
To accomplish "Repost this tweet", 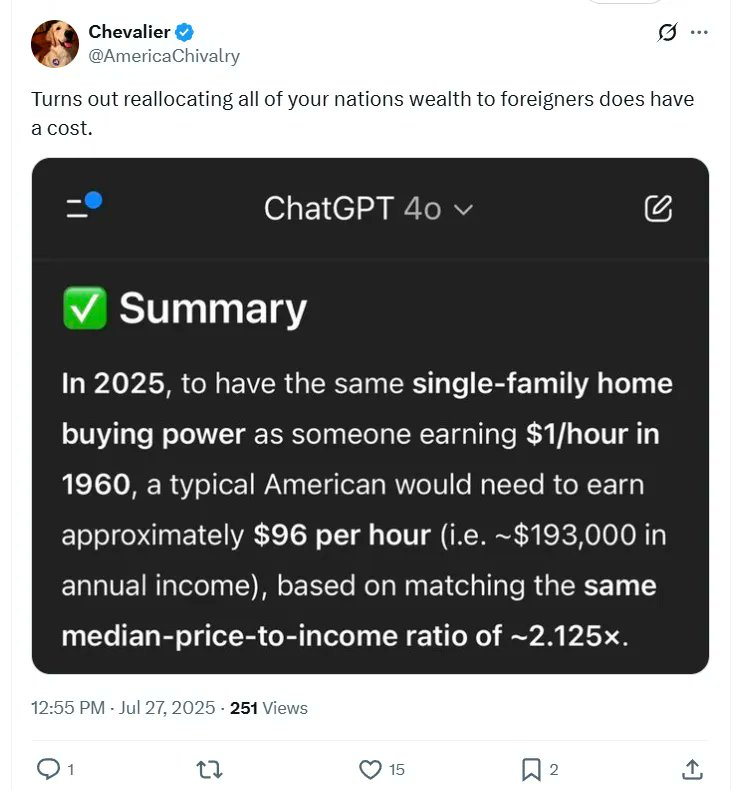I will [x=209, y=768].
